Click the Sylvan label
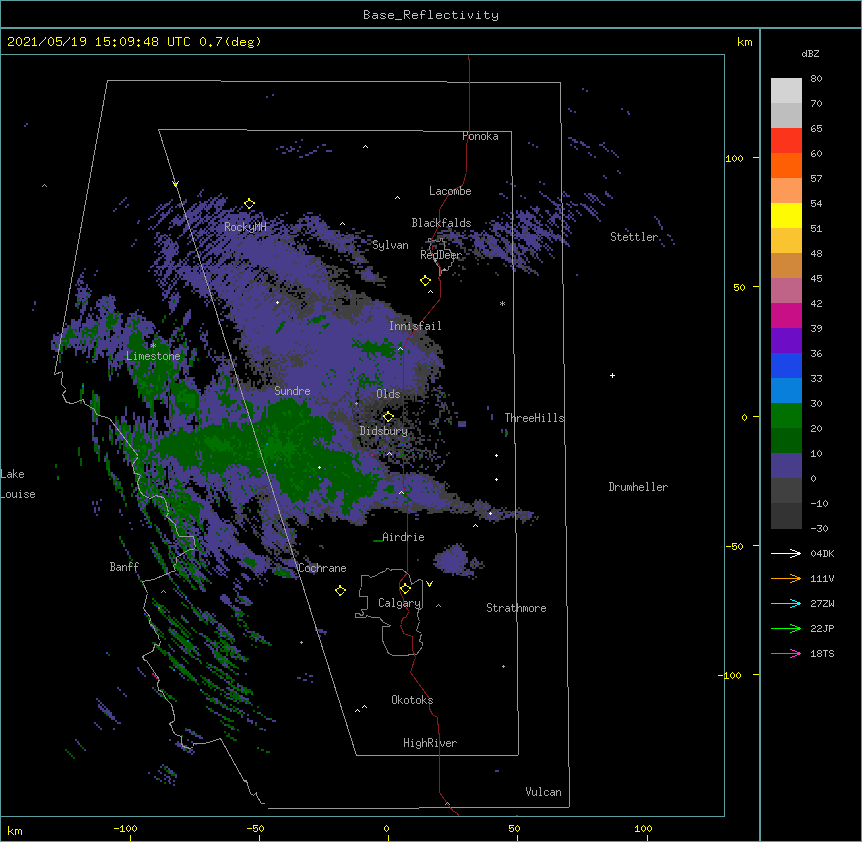 point(390,245)
